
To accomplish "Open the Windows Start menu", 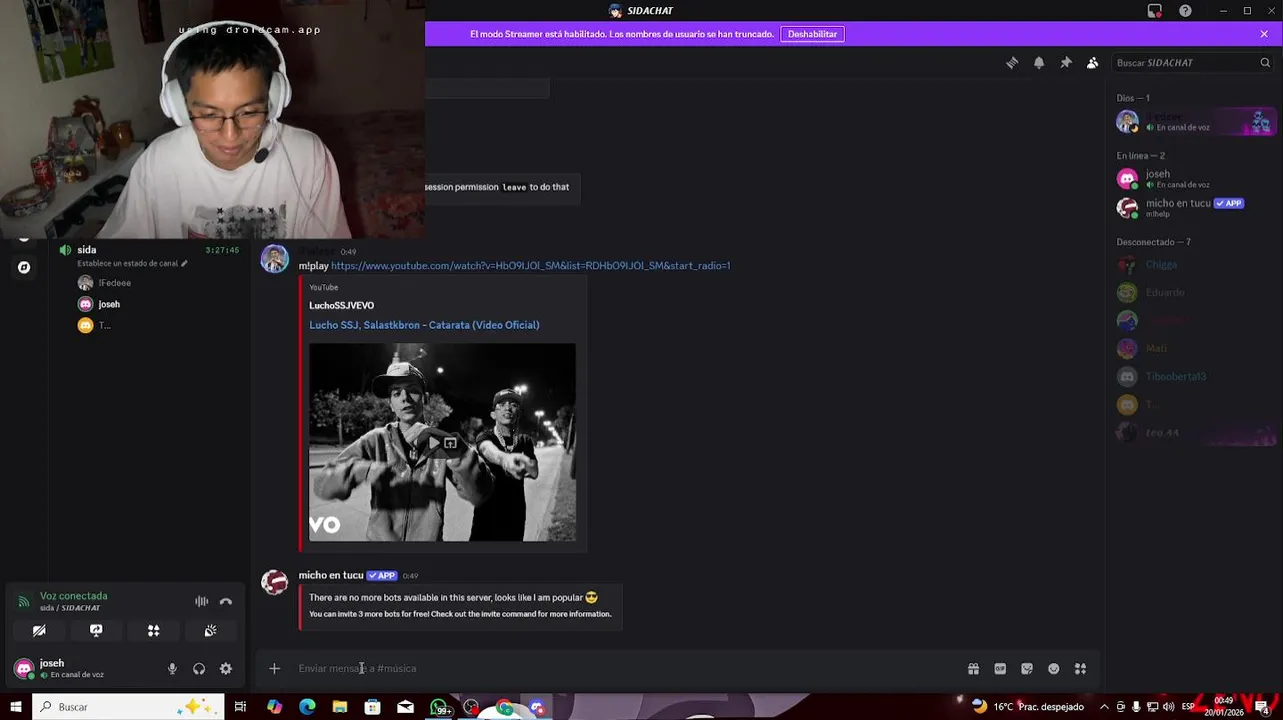I will 15,707.
